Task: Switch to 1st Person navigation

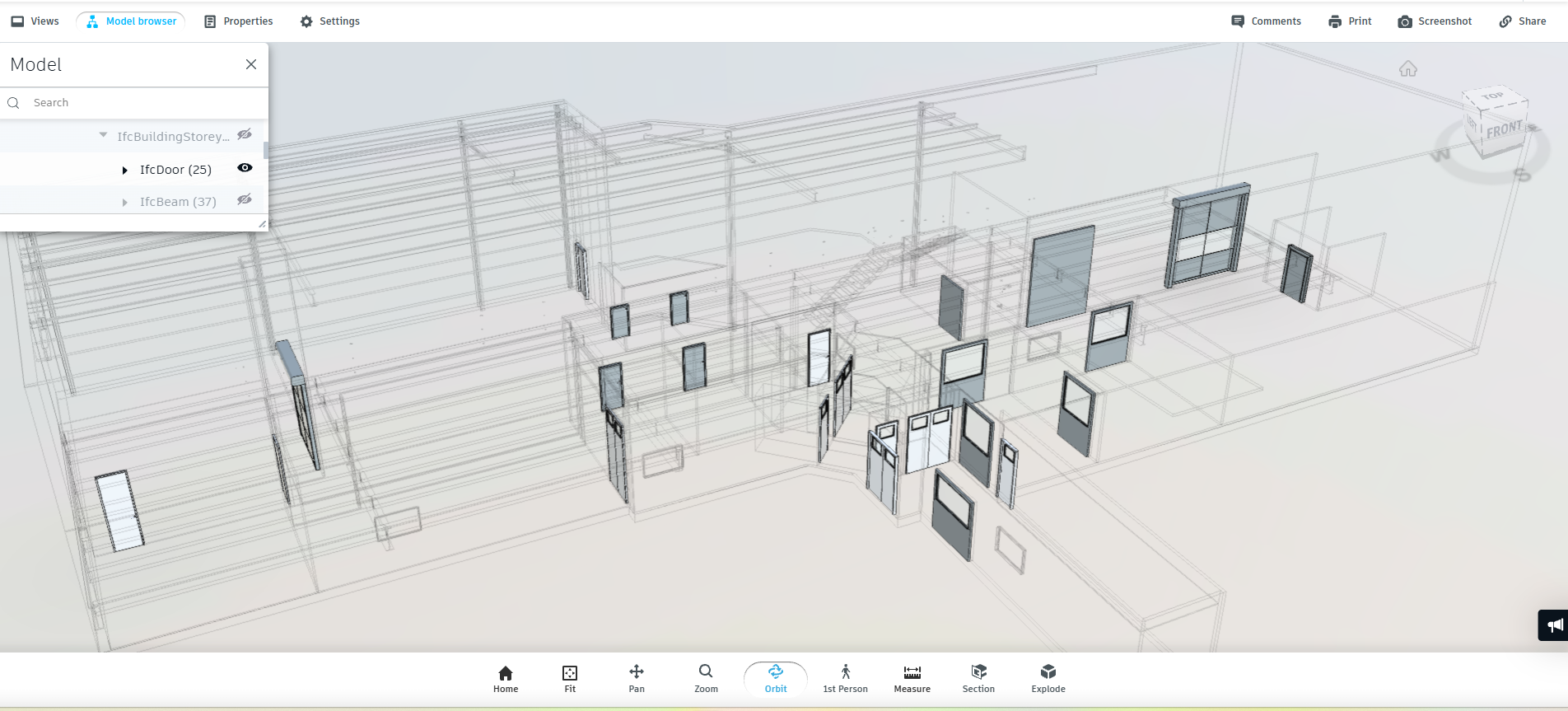Action: [x=845, y=679]
